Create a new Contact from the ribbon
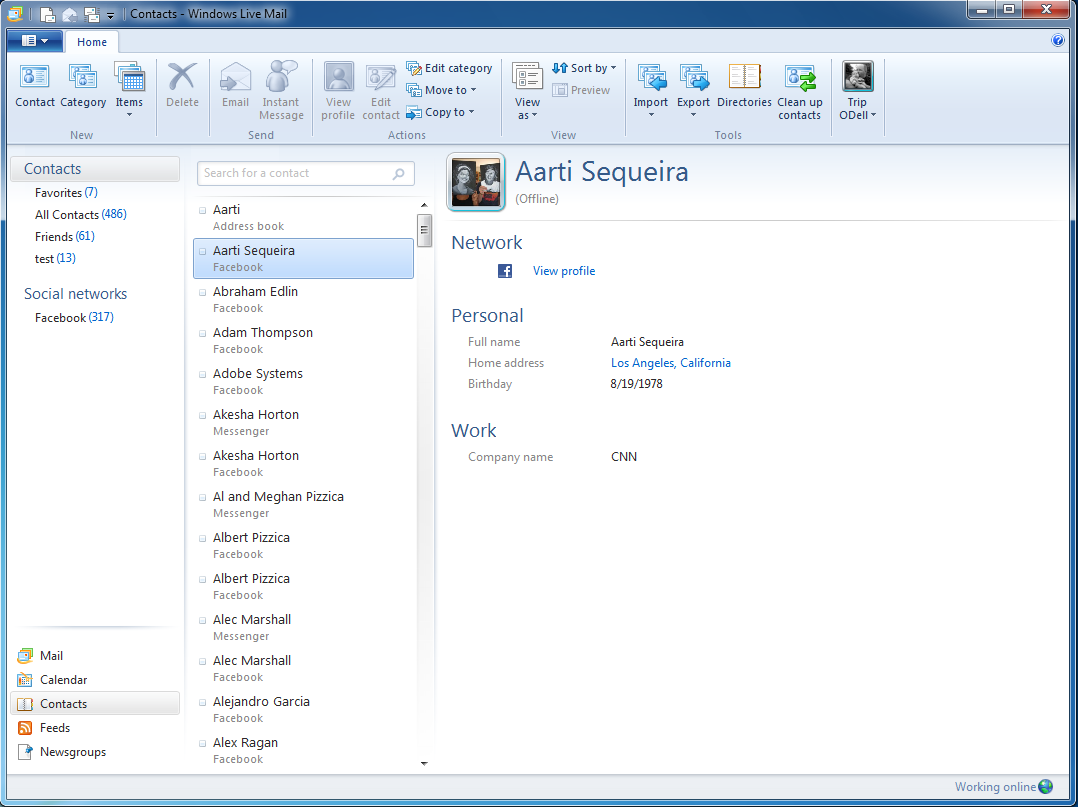 click(x=34, y=85)
